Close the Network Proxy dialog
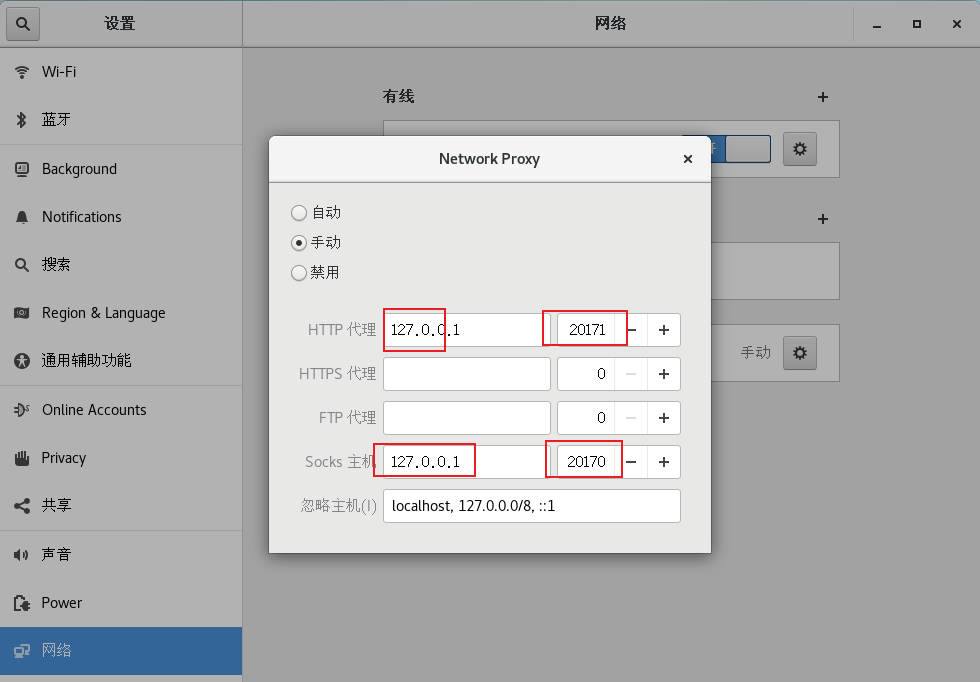The image size is (980, 682). click(688, 159)
